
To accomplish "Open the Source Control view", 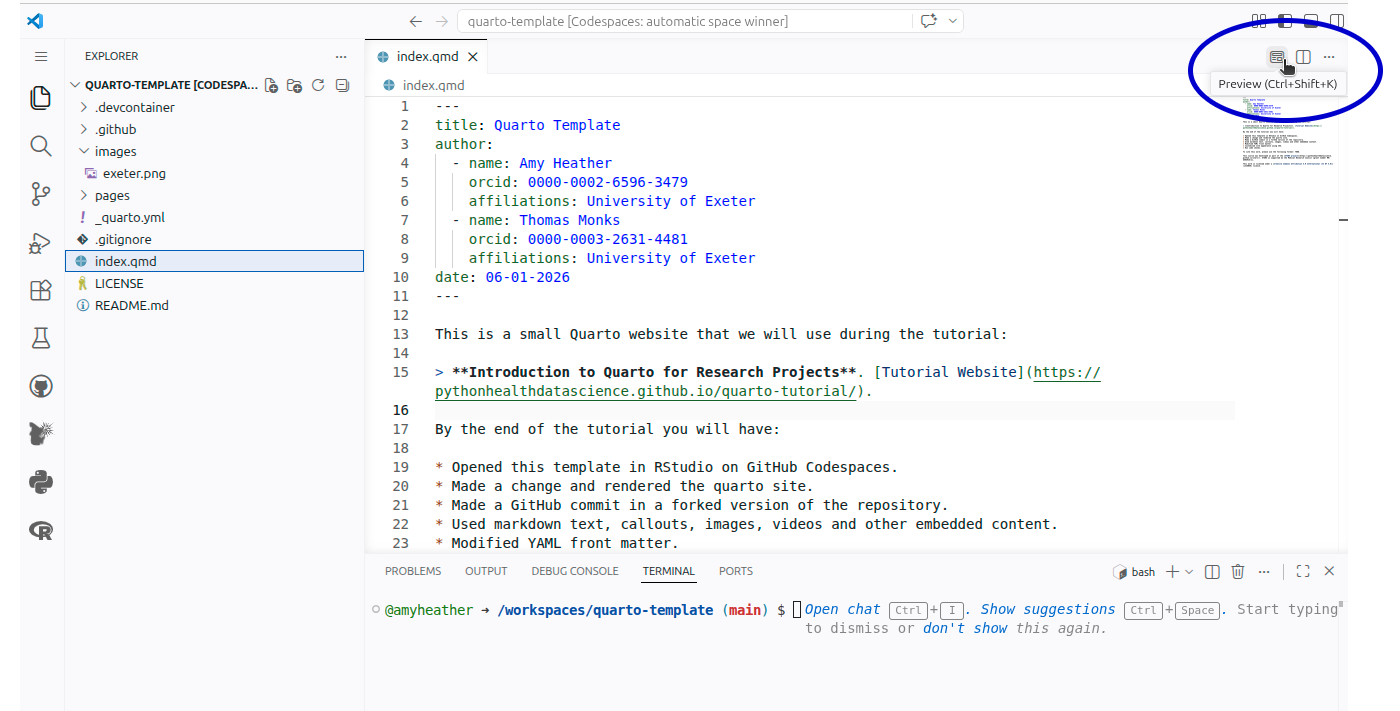I will point(41,194).
